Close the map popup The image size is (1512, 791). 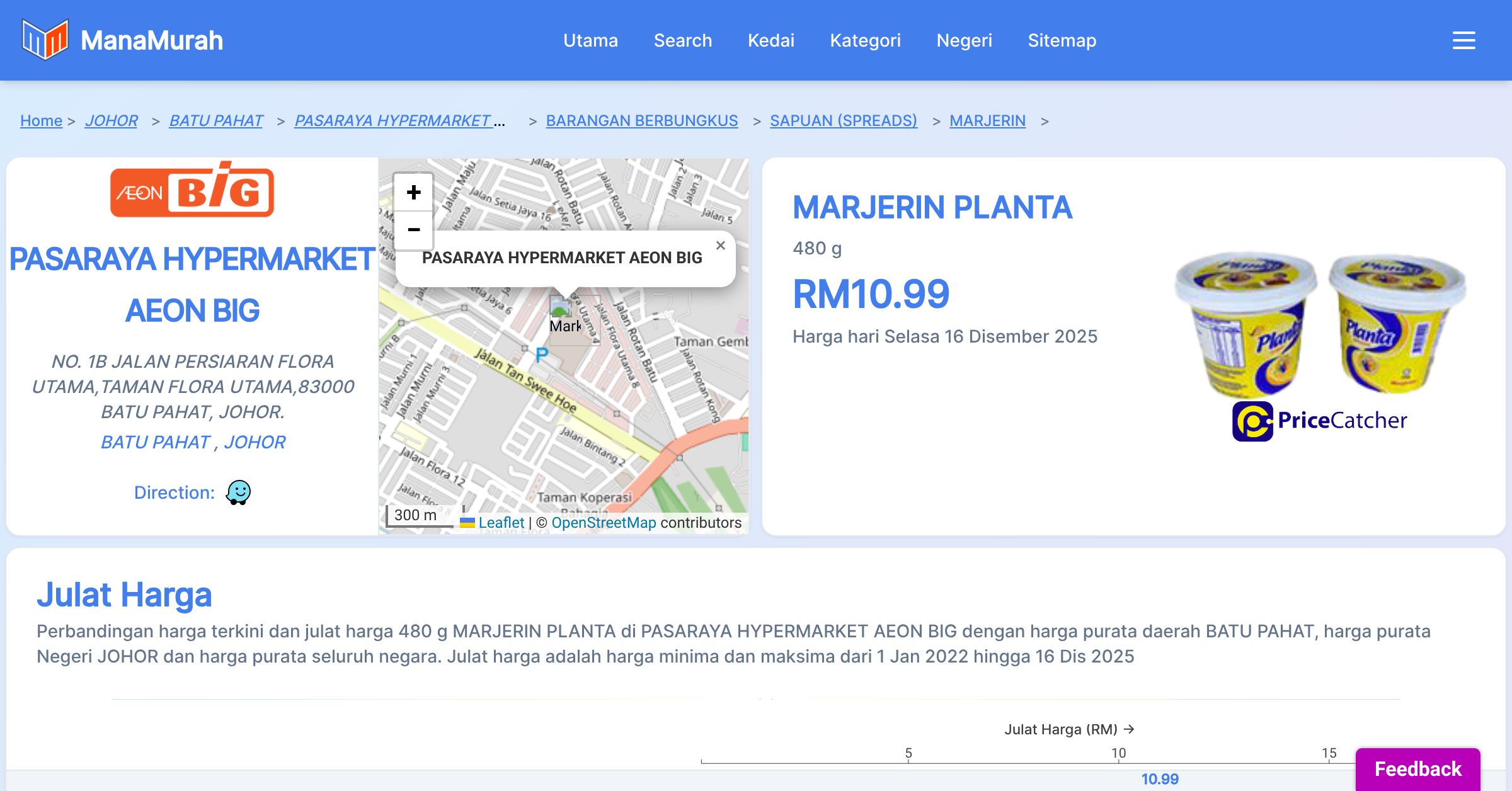(720, 246)
